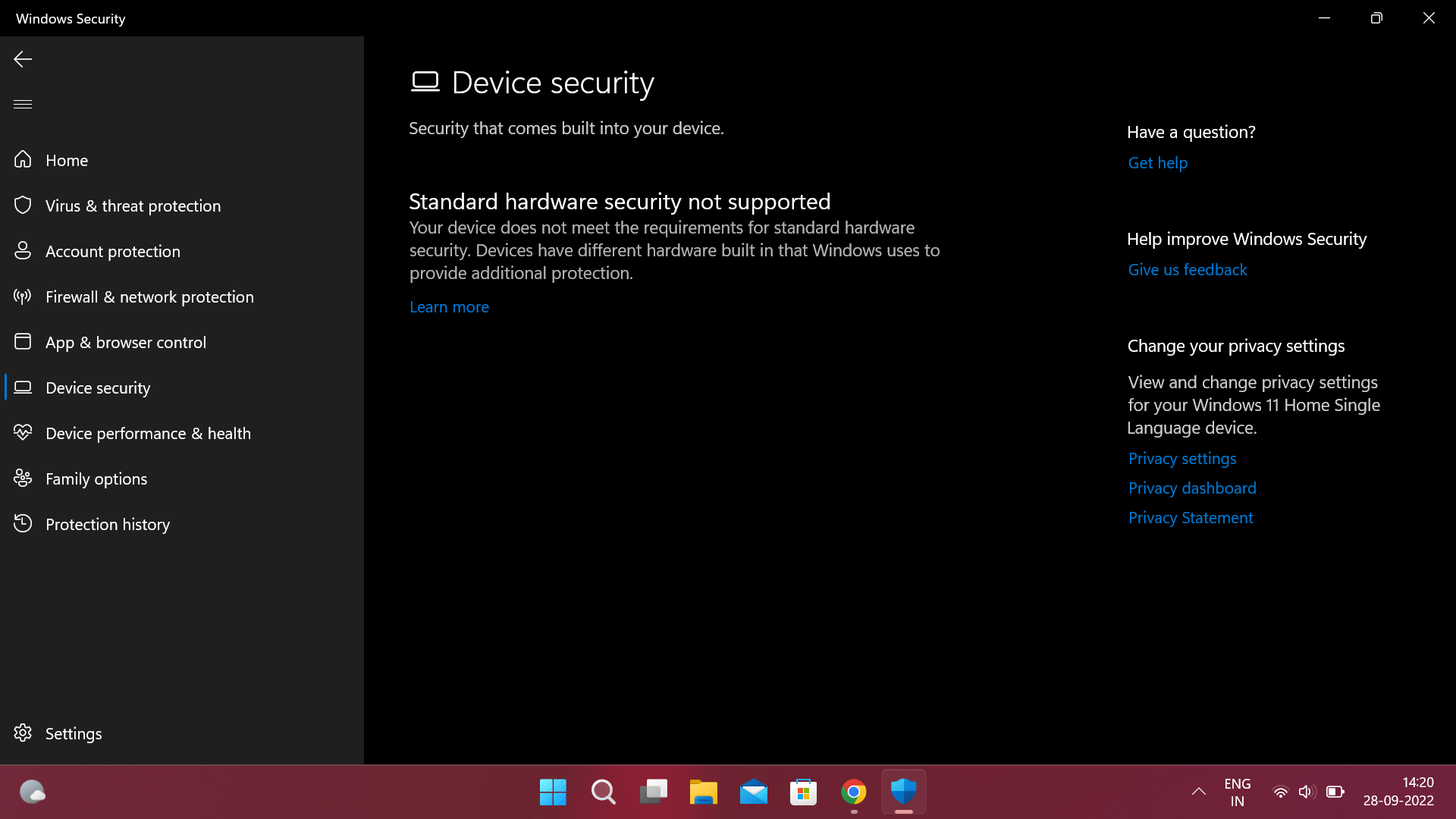The image size is (1456, 819).
Task: Open the Settings menu item
Action: [x=73, y=733]
